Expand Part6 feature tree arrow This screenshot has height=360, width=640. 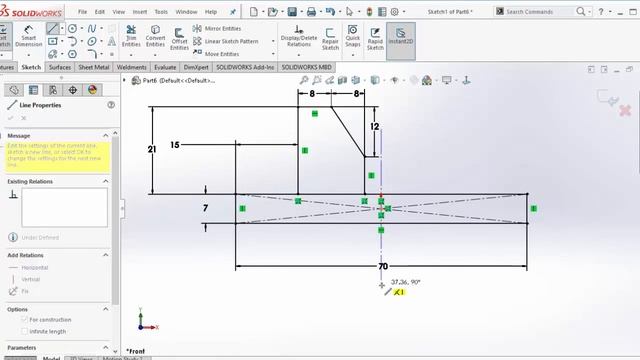124,80
